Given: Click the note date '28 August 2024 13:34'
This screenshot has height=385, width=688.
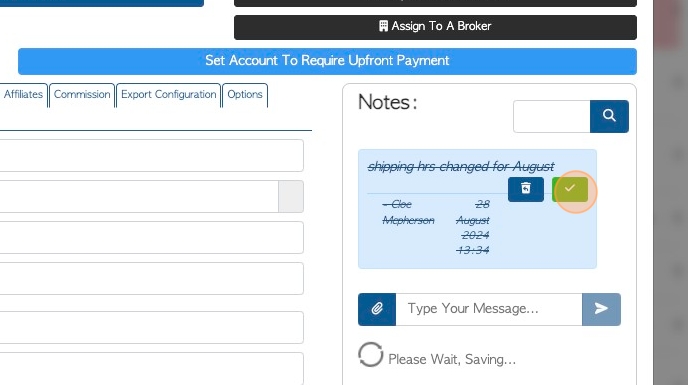Looking at the screenshot, I should point(473,227).
